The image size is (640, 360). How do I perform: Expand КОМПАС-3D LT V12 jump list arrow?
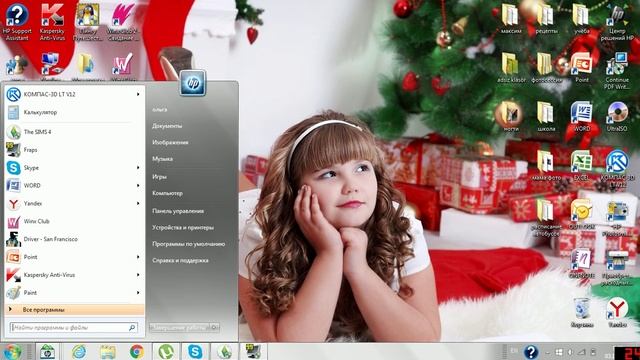point(138,94)
